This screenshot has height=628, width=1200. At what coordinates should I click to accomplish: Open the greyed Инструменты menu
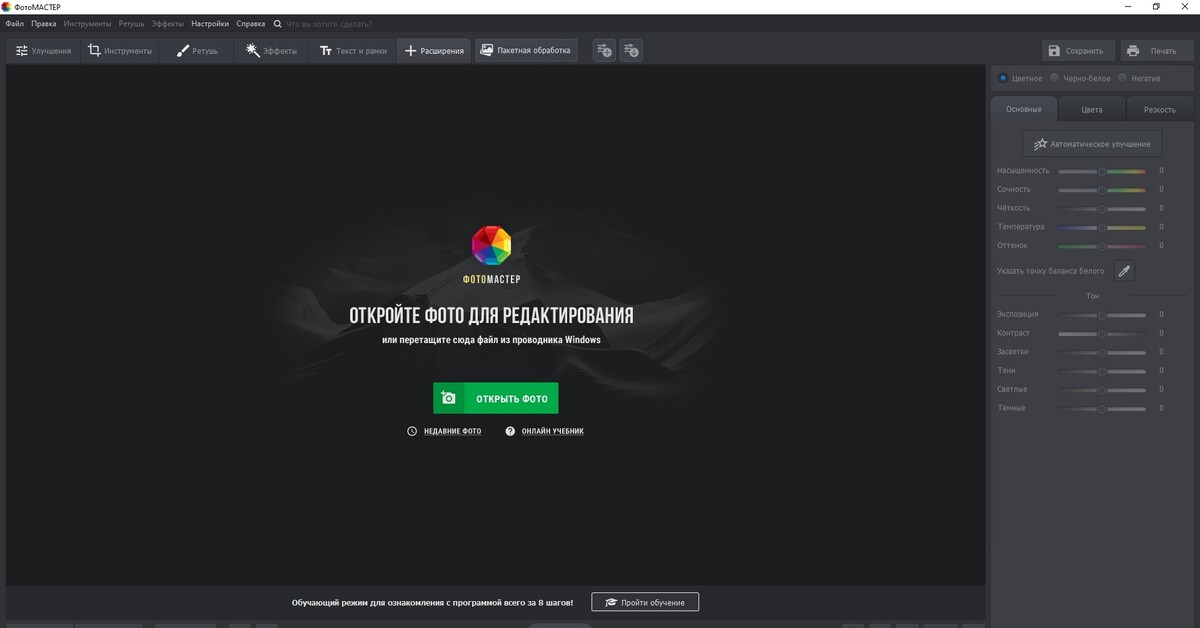click(x=88, y=23)
